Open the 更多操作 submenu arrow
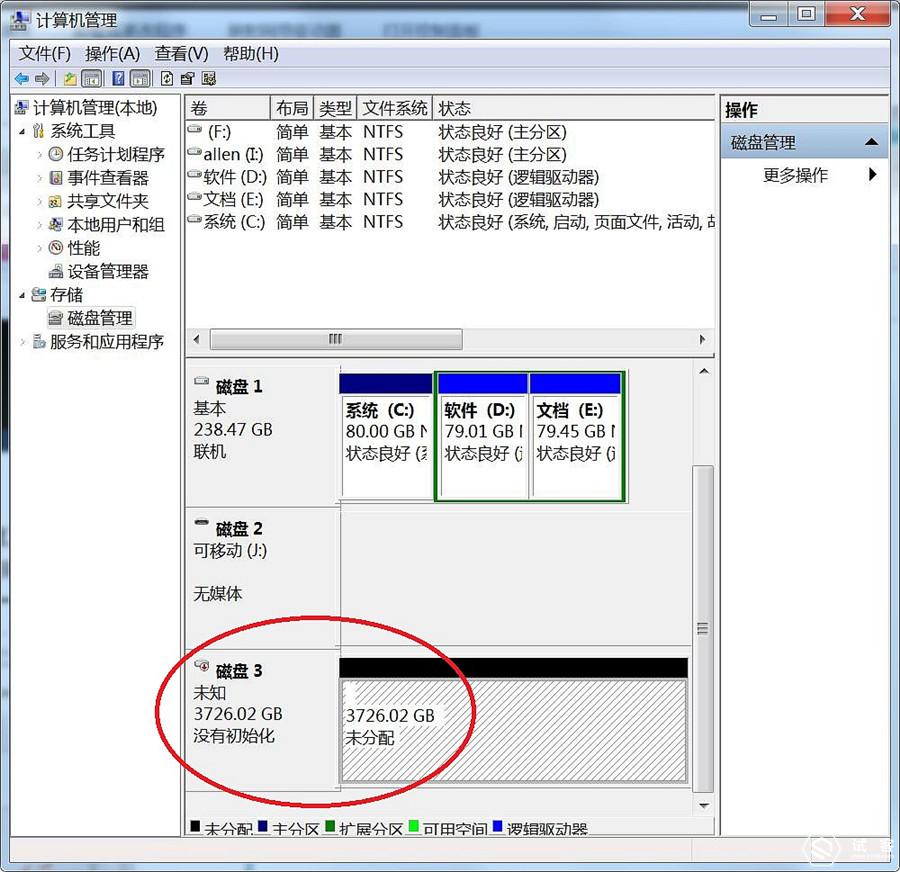The image size is (900, 872). tap(872, 174)
